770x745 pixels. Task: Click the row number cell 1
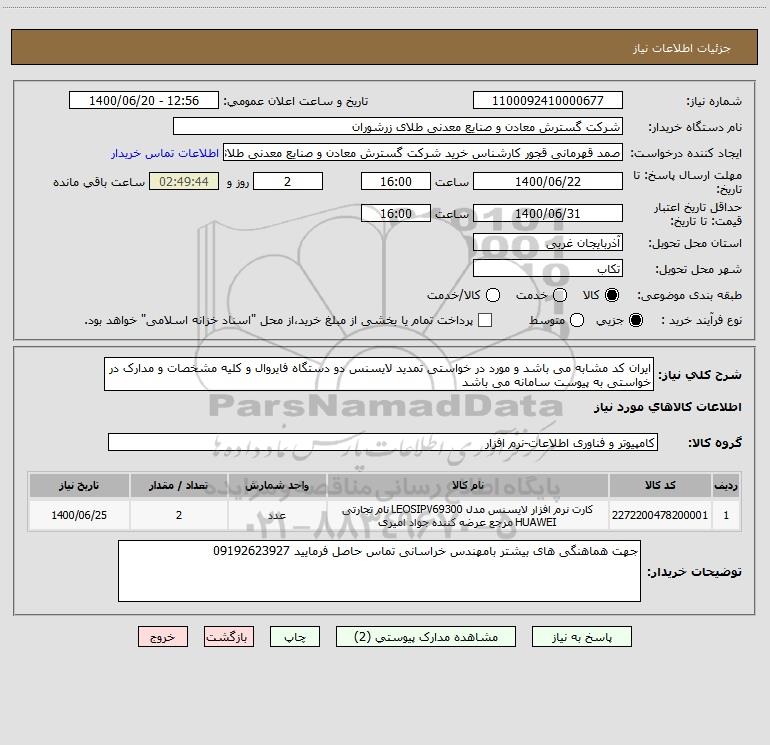tap(726, 516)
